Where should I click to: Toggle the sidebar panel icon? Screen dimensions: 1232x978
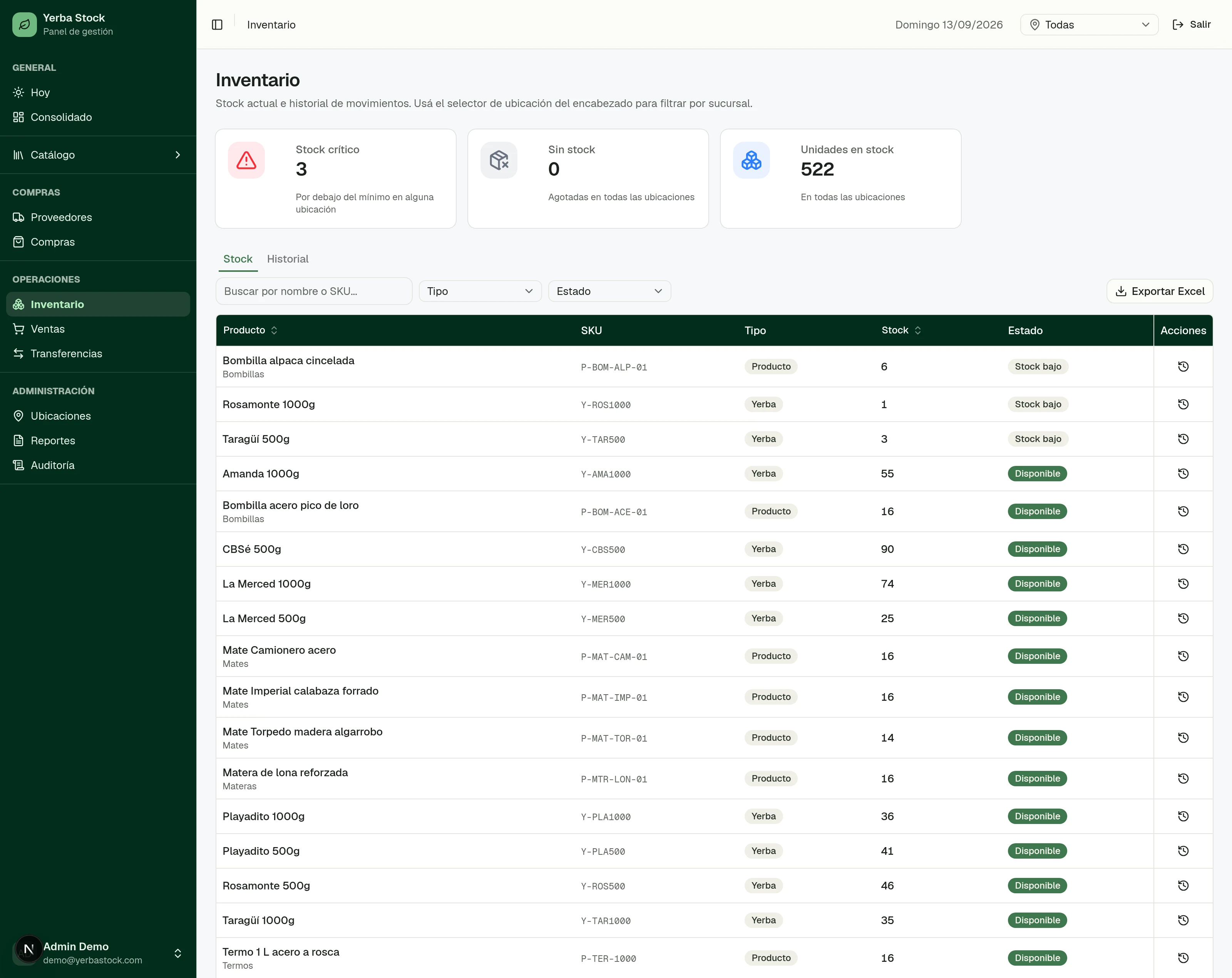[x=217, y=25]
